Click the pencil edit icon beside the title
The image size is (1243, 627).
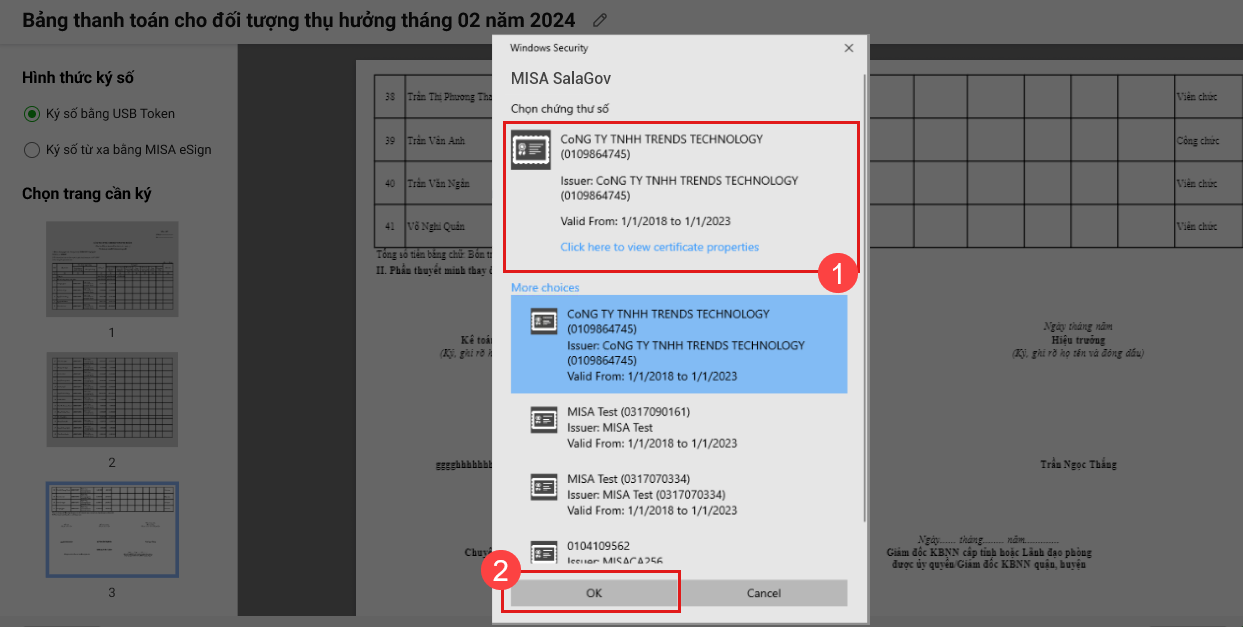click(x=600, y=19)
